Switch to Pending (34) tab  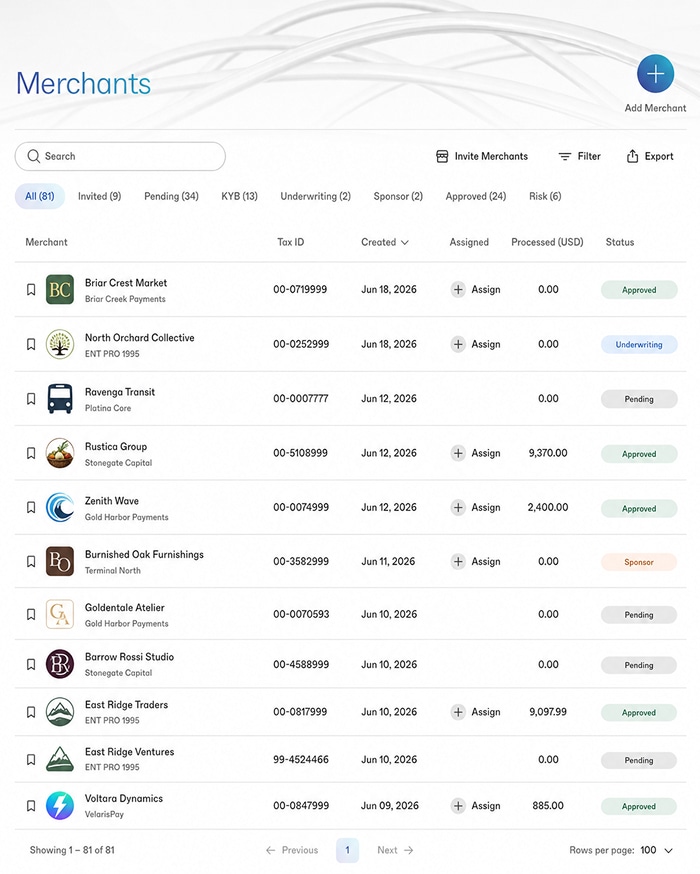tap(171, 196)
